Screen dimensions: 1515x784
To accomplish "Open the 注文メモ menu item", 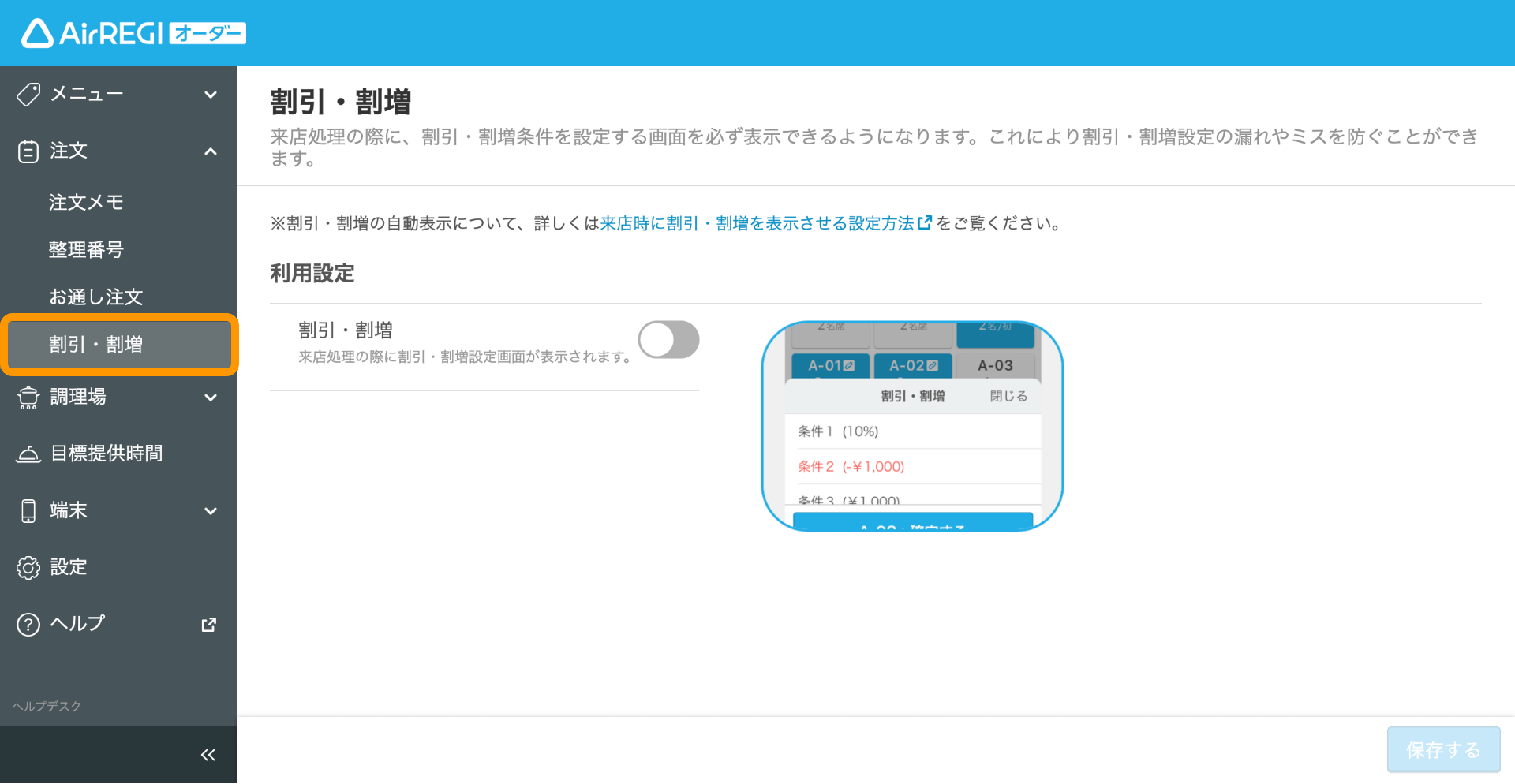I will pos(118,203).
